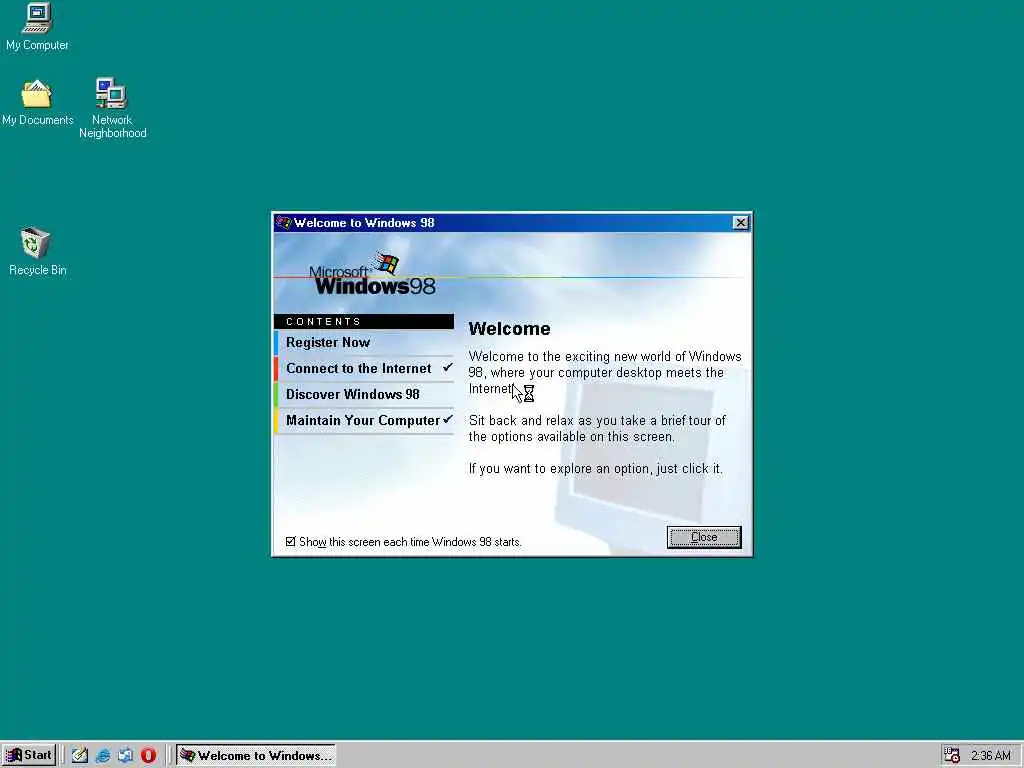Select Maintain Your Computer option
1024x768 pixels.
pyautogui.click(x=364, y=421)
